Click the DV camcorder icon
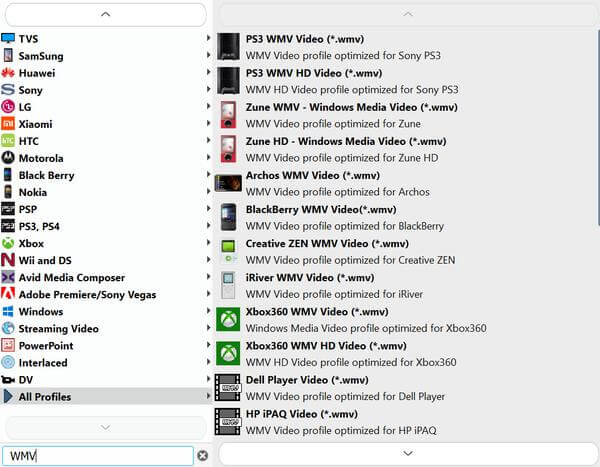This screenshot has height=467, width=600. pos(8,379)
